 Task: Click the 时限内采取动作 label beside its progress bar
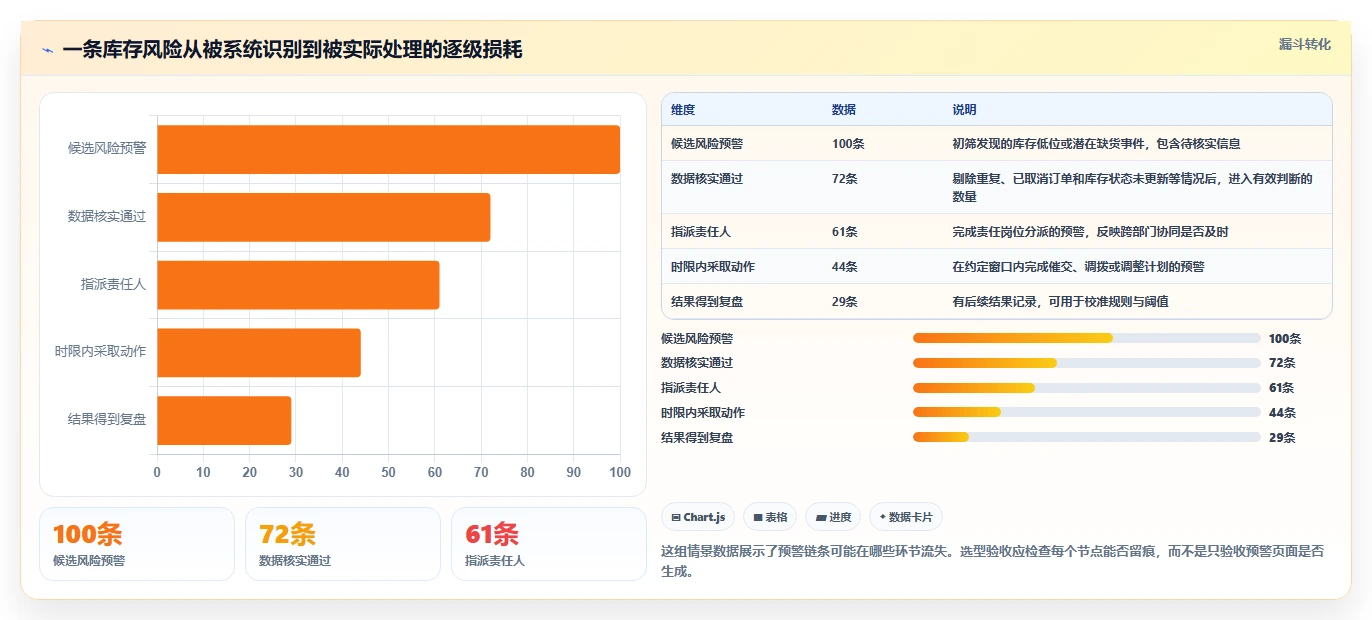point(703,413)
